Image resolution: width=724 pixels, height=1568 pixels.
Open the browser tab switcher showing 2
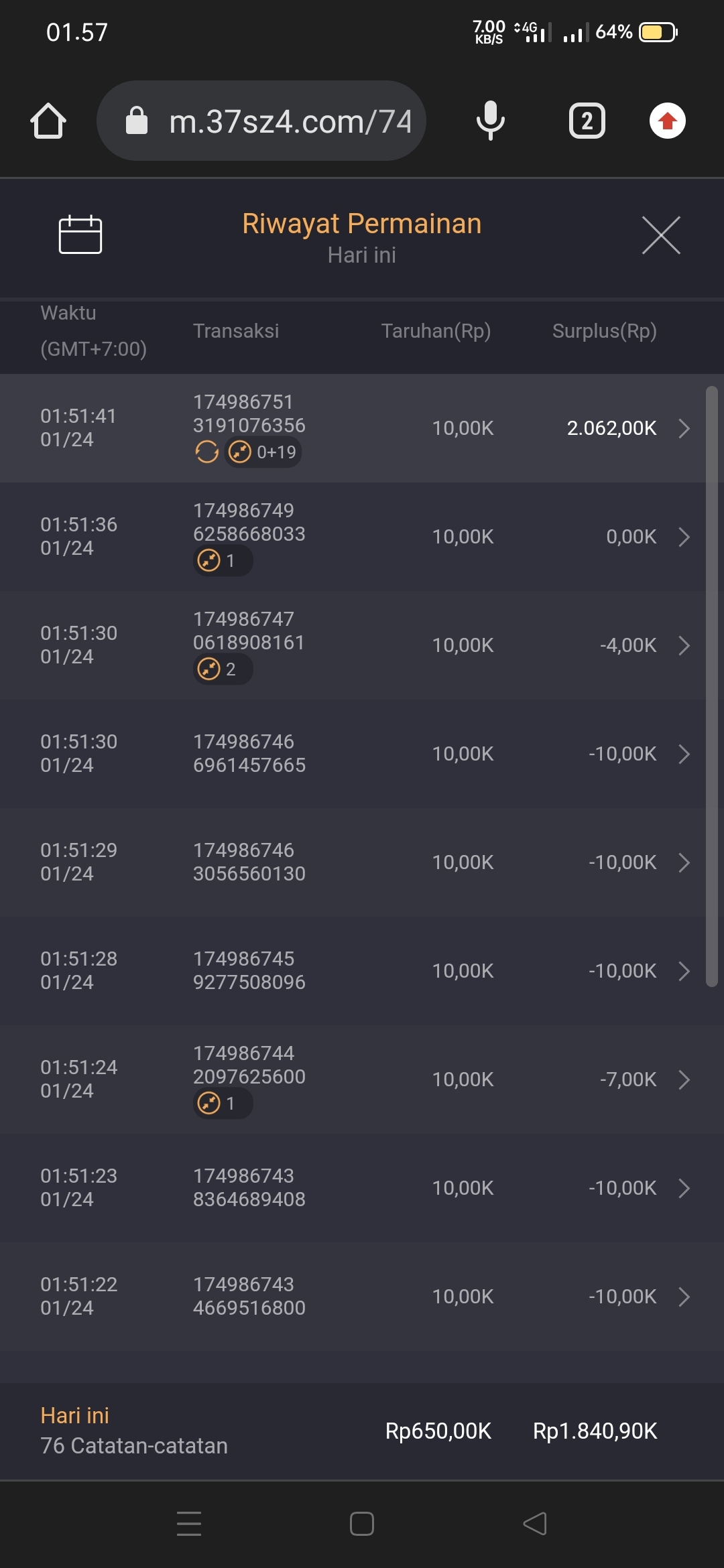[x=587, y=121]
